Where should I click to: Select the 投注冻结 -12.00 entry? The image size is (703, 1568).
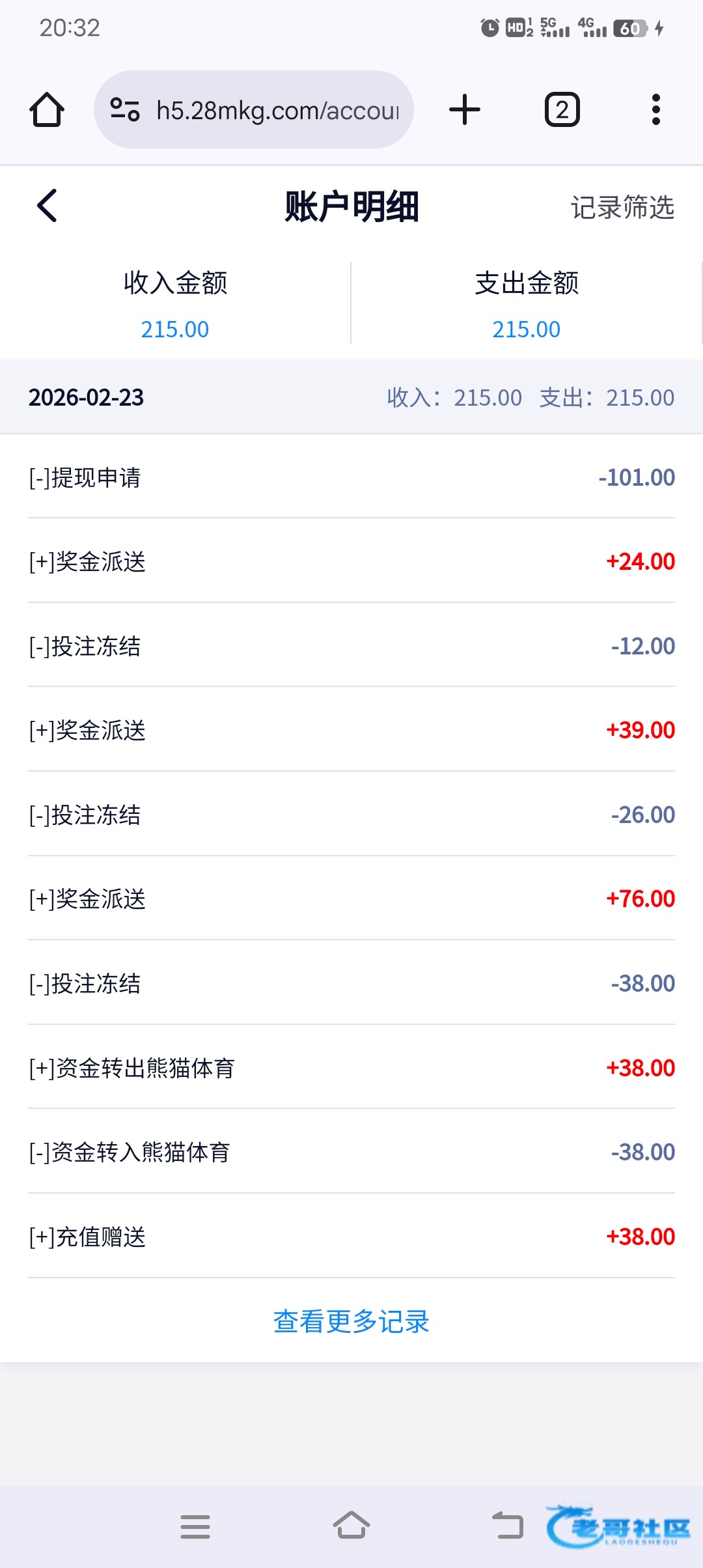(351, 646)
